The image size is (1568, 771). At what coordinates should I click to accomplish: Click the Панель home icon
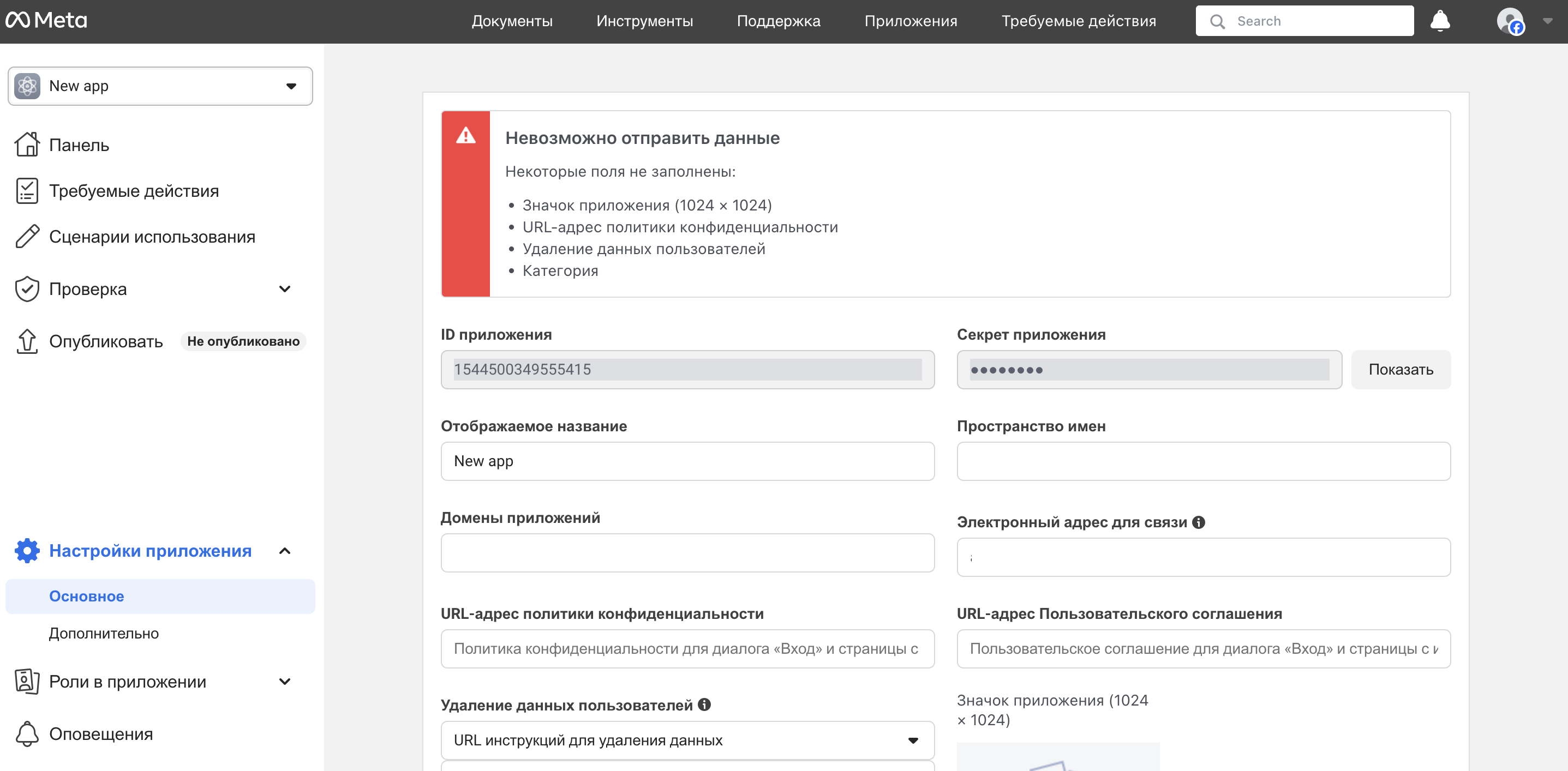tap(27, 145)
